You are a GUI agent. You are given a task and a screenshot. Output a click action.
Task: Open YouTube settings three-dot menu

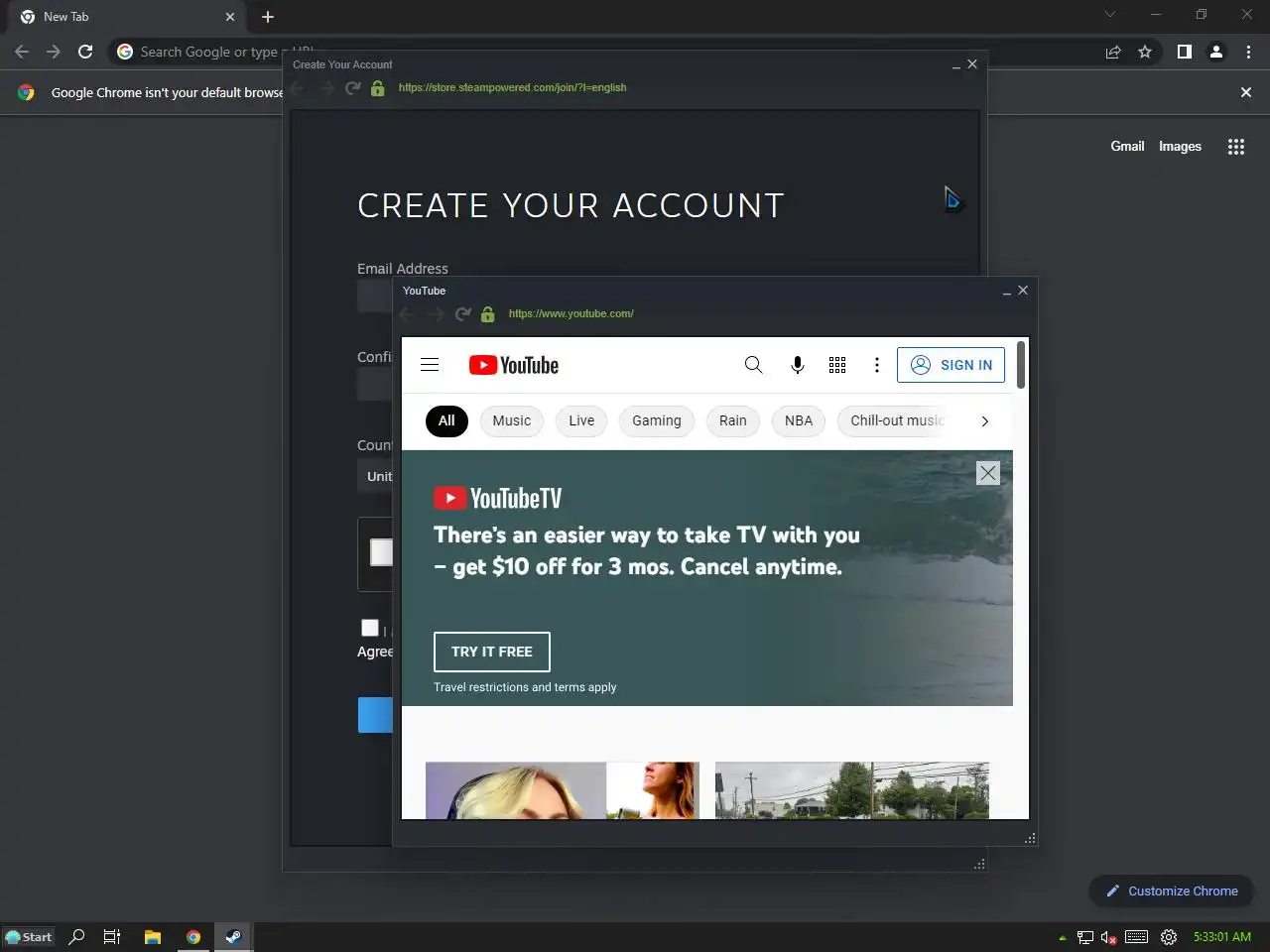876,365
